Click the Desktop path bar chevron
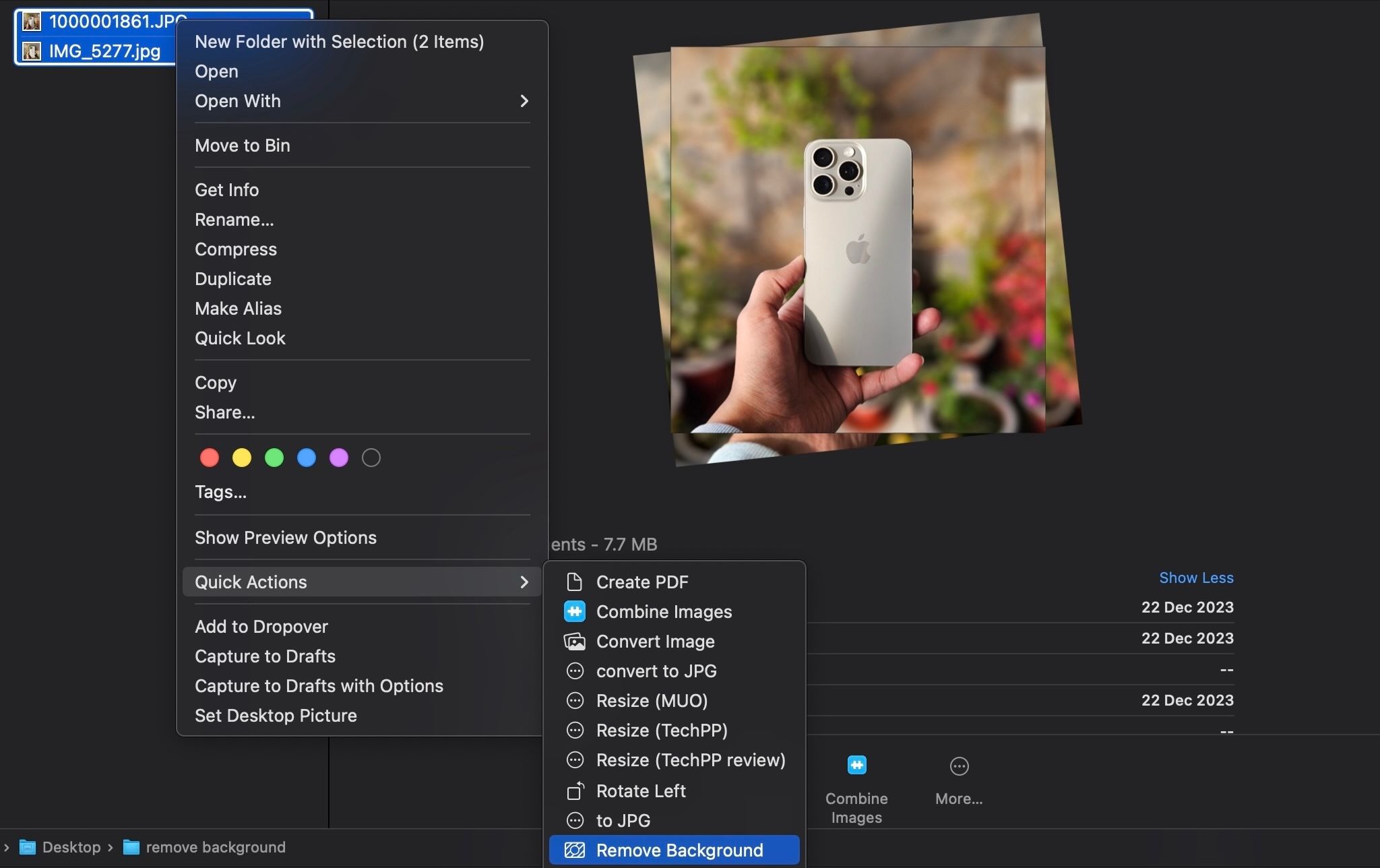 (x=111, y=847)
